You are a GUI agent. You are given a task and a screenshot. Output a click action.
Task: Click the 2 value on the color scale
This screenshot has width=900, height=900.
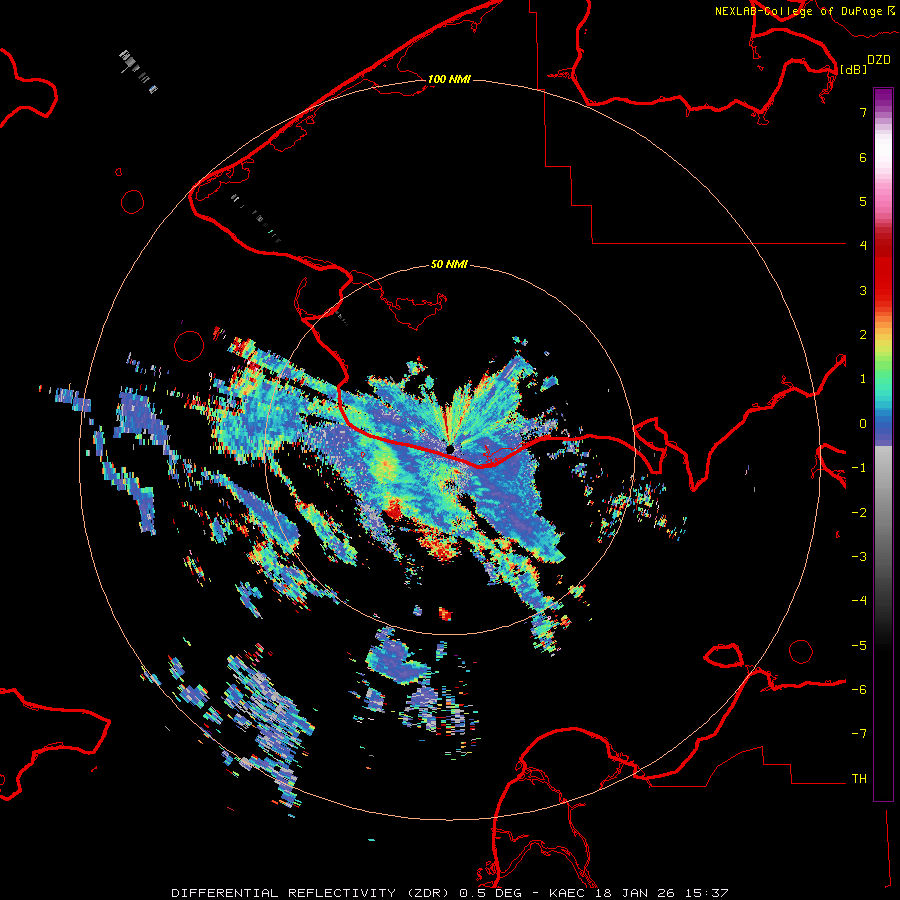click(x=863, y=335)
